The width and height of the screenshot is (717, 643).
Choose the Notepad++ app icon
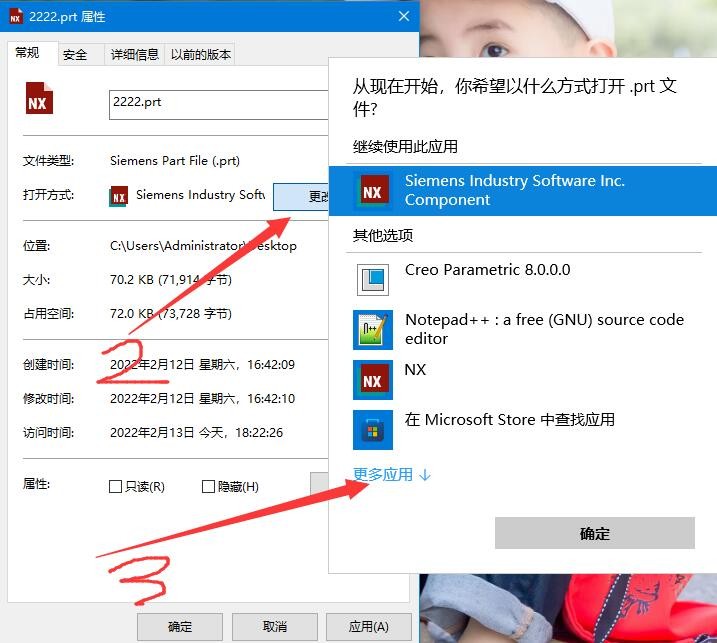coord(373,329)
